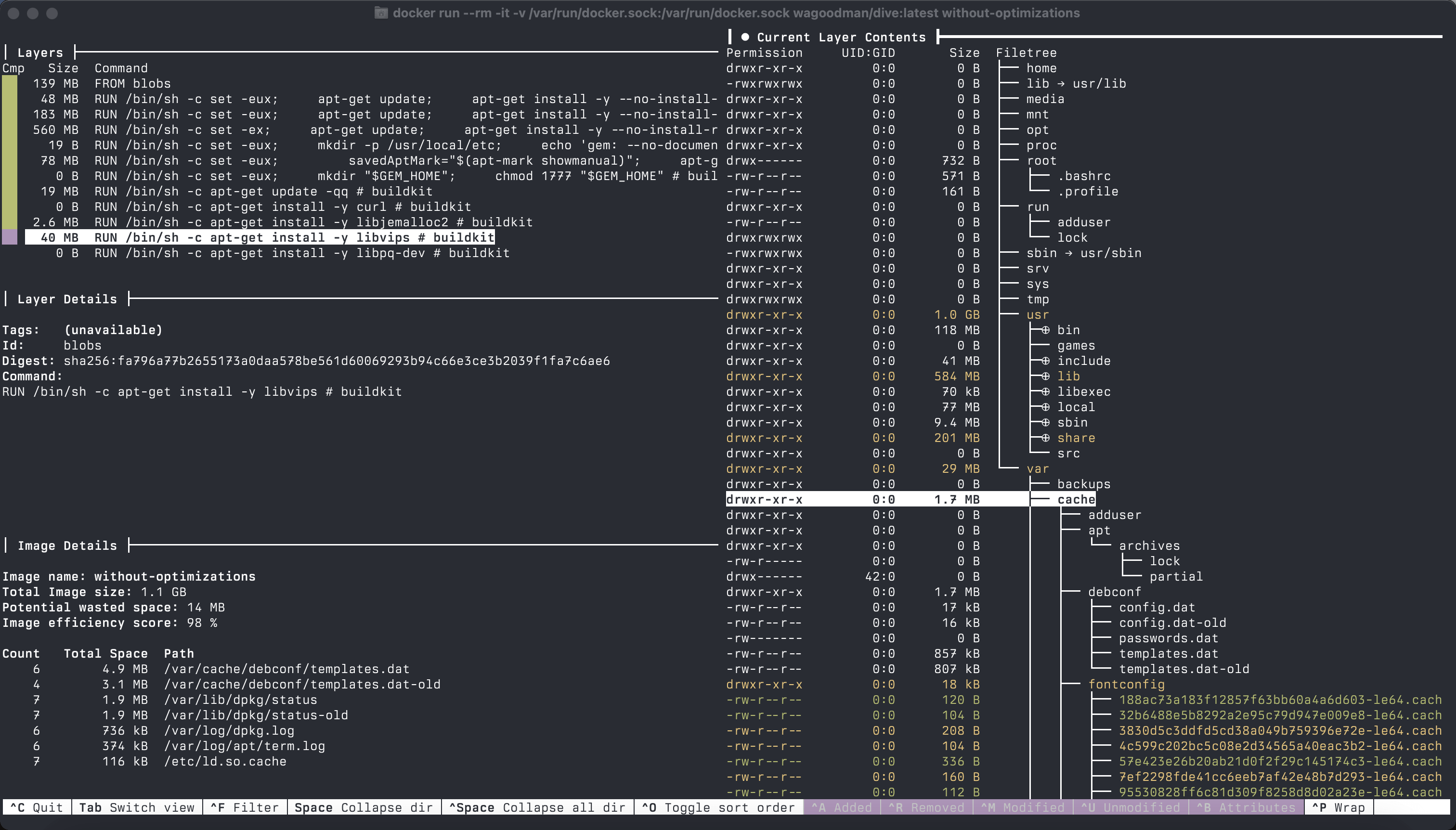The height and width of the screenshot is (830, 1456).
Task: Click the Filetree column header
Action: pyautogui.click(x=1026, y=52)
